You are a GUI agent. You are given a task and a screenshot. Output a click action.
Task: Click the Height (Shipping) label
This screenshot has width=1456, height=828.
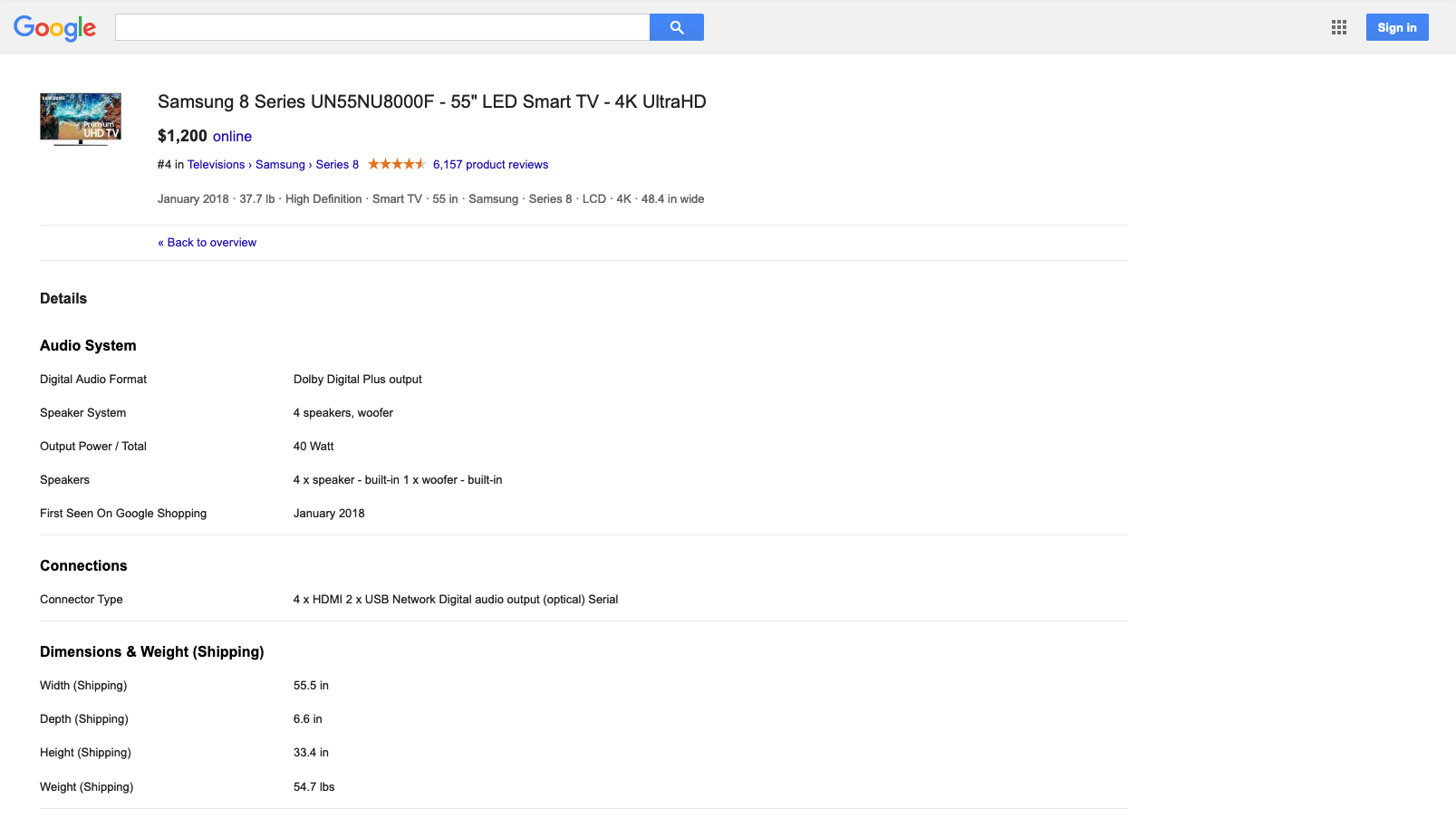pyautogui.click(x=85, y=752)
